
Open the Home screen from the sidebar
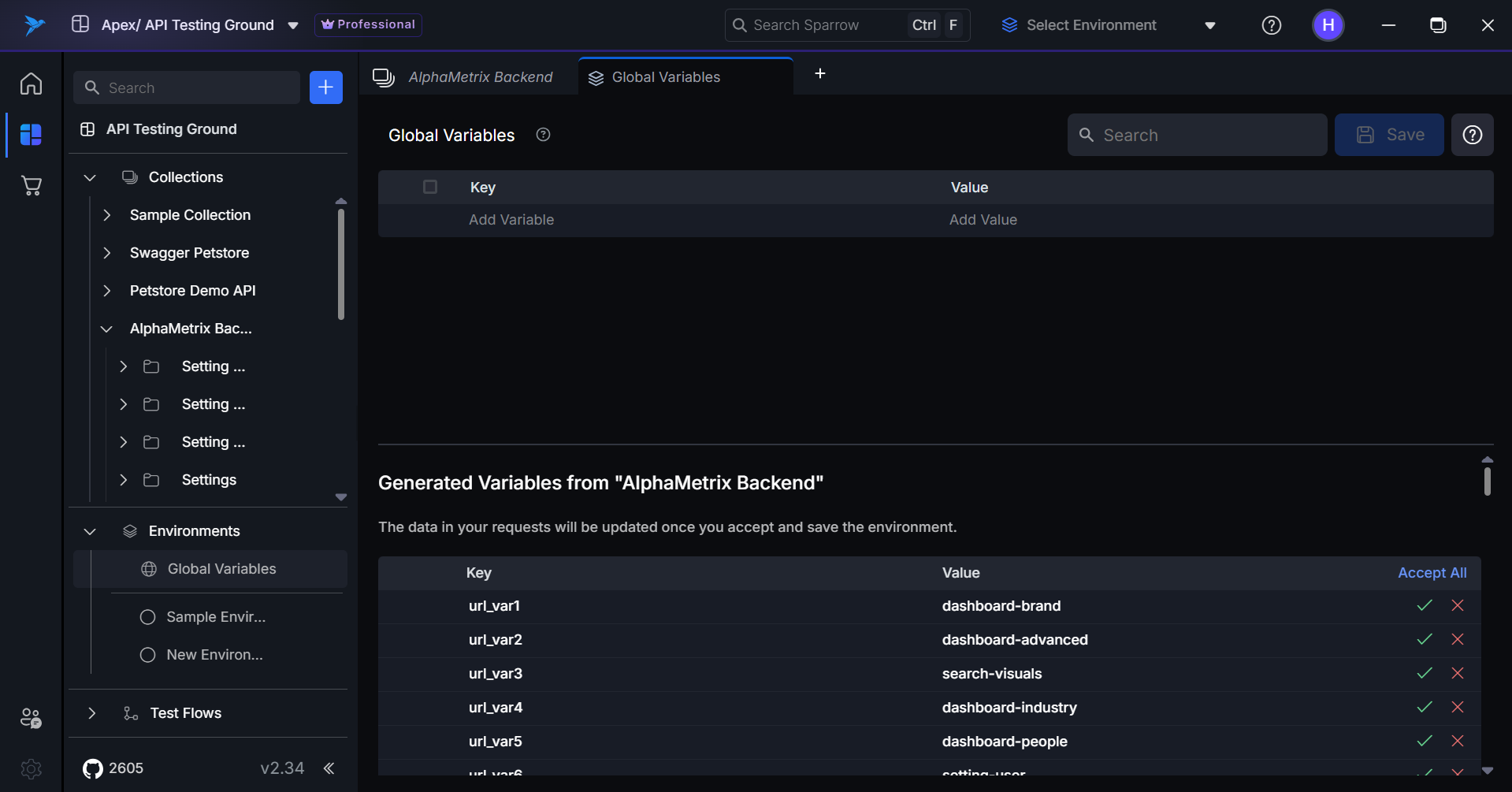(30, 83)
